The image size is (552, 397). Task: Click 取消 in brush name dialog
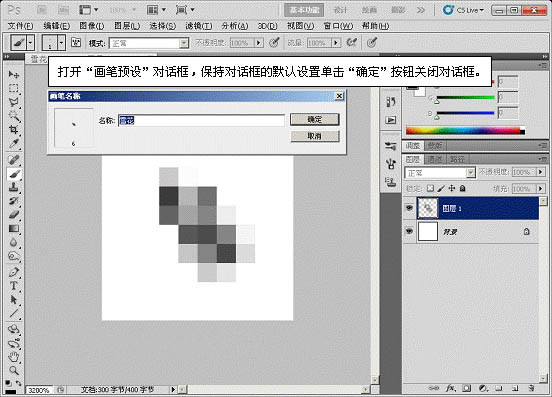pos(315,136)
